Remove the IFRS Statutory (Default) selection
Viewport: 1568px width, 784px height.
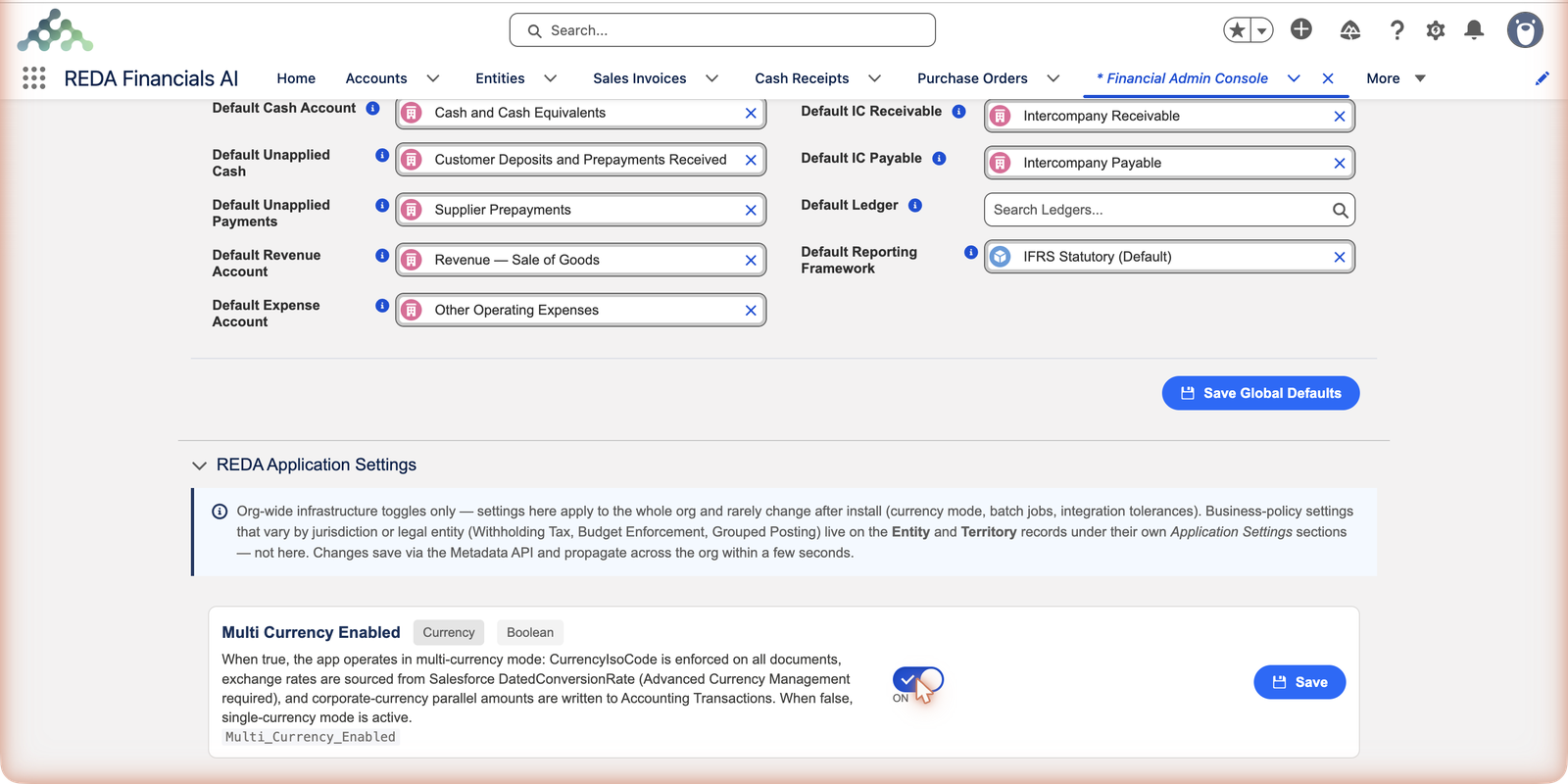[1340, 257]
